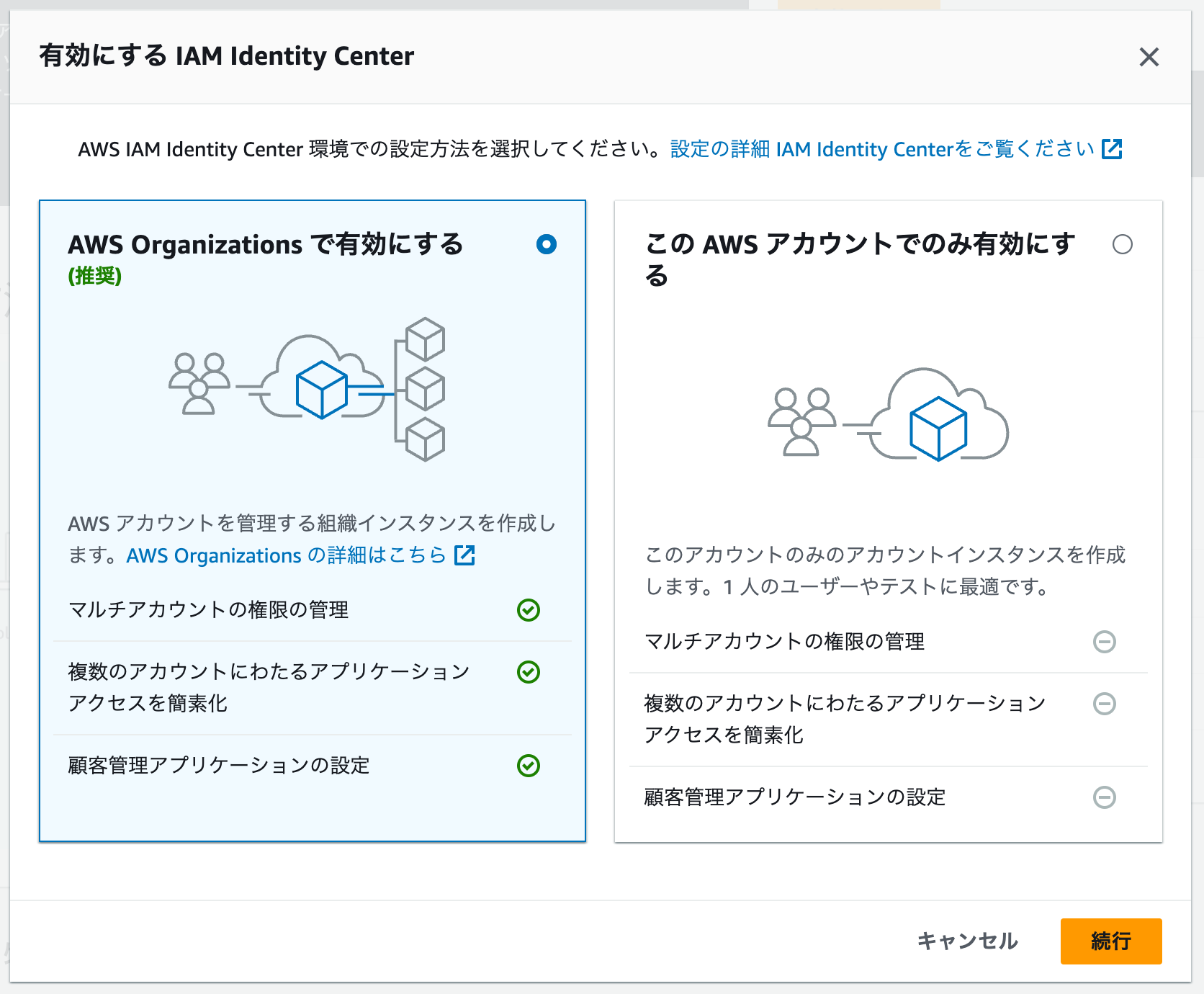Click the green check icon for マルチアカウントの権限の管理
Viewport: 1204px width, 994px height.
[529, 612]
